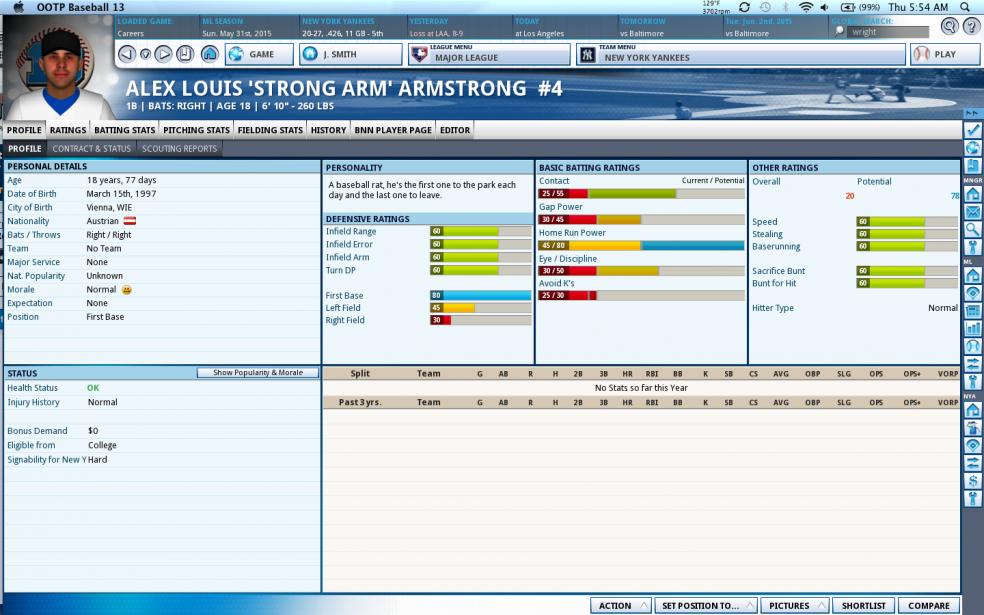Collapse the right sidebar with double-arrow
This screenshot has height=615, width=984.
[972, 113]
